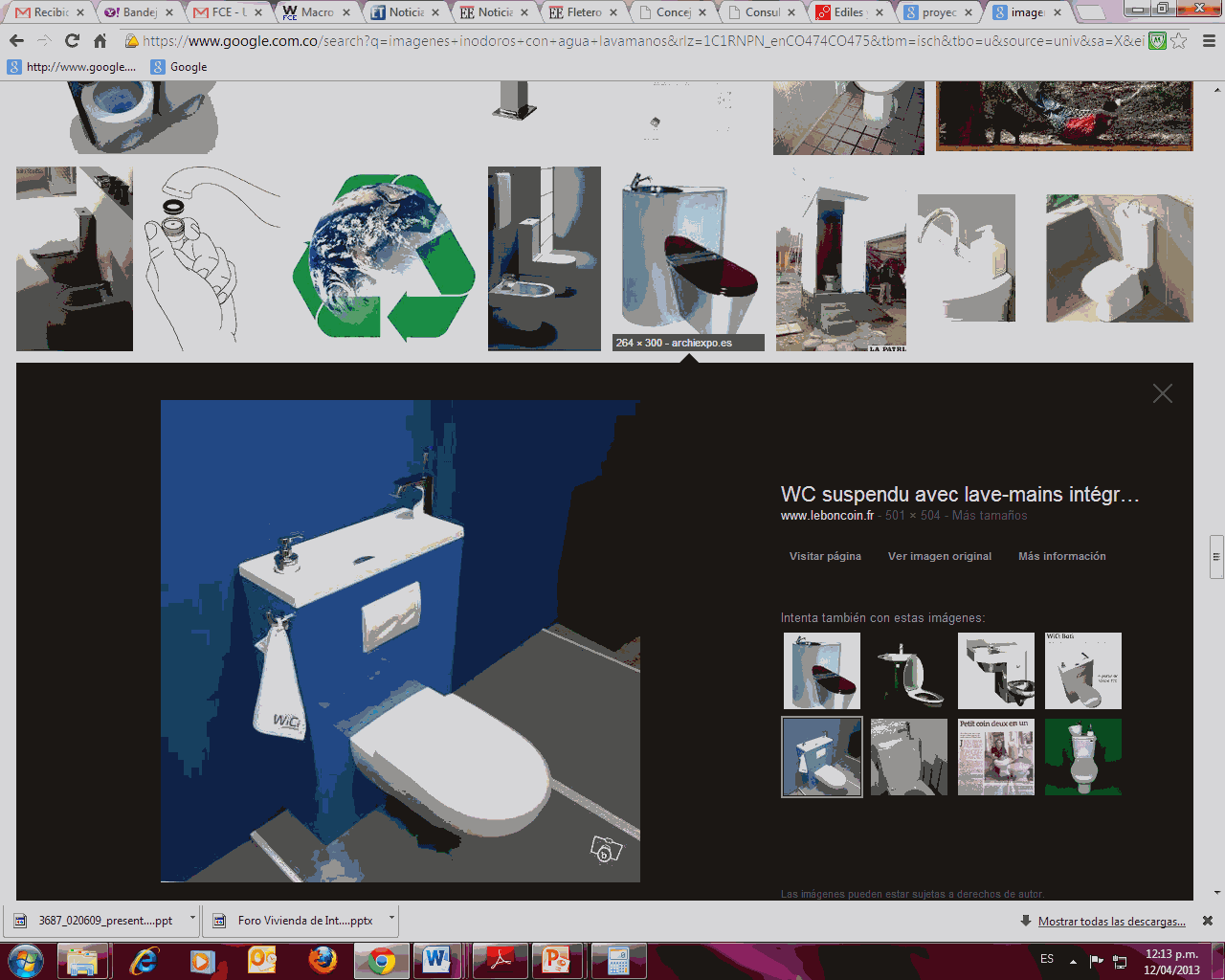
Task: Expand options for 3687_020609_present.ppt download
Action: pos(192,919)
